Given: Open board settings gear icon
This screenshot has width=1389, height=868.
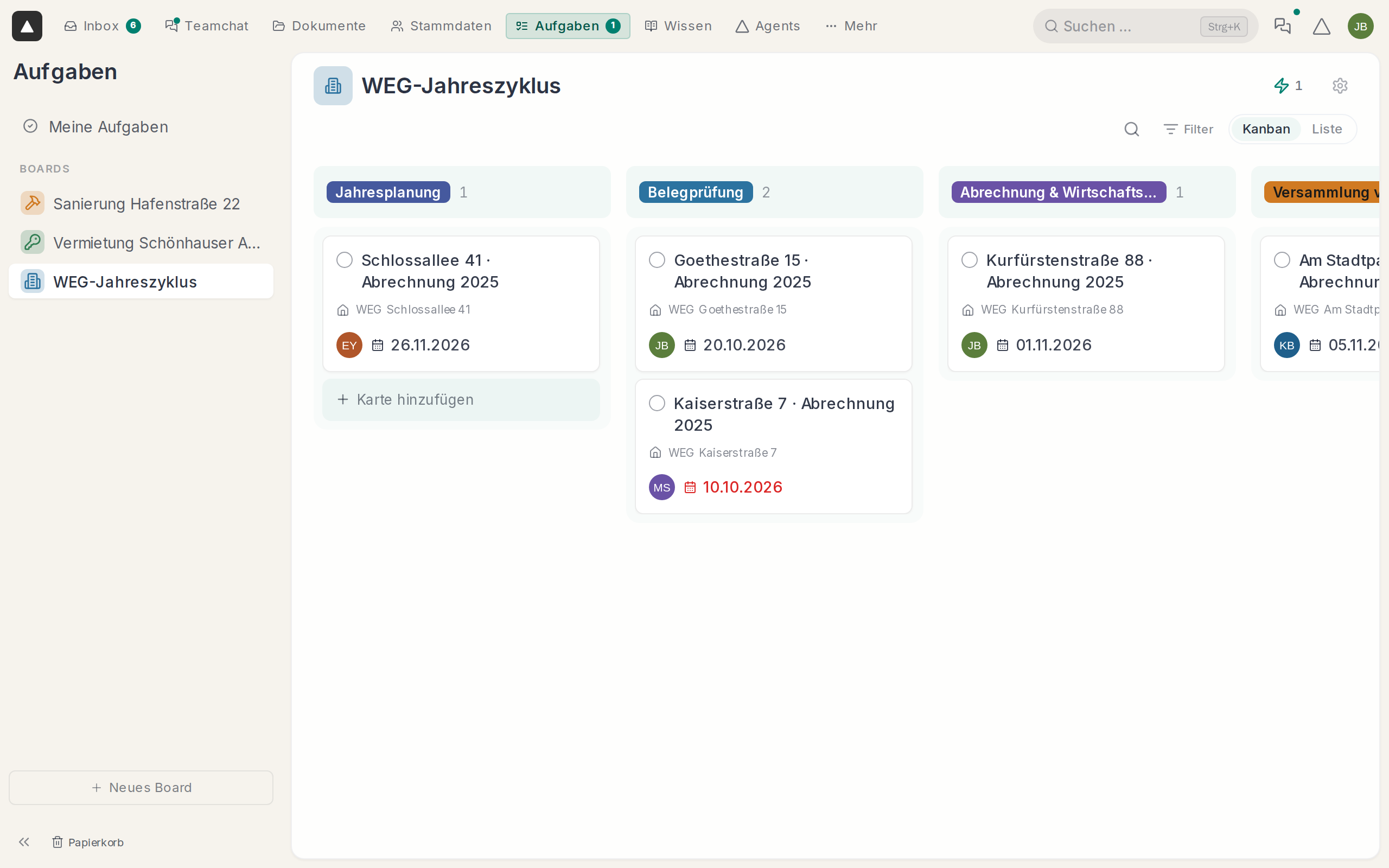Looking at the screenshot, I should [1340, 86].
